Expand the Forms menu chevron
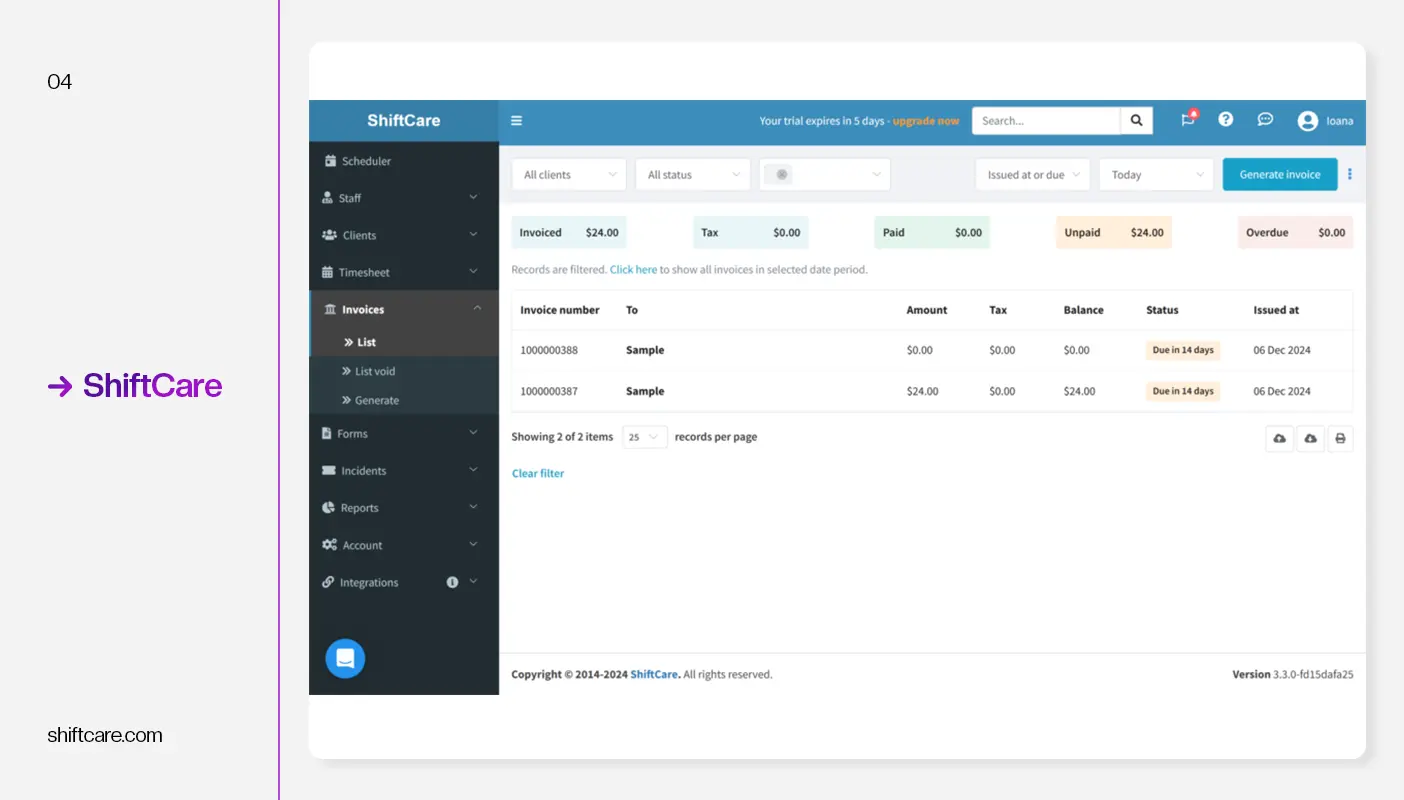The width and height of the screenshot is (1404, 800). 473,433
